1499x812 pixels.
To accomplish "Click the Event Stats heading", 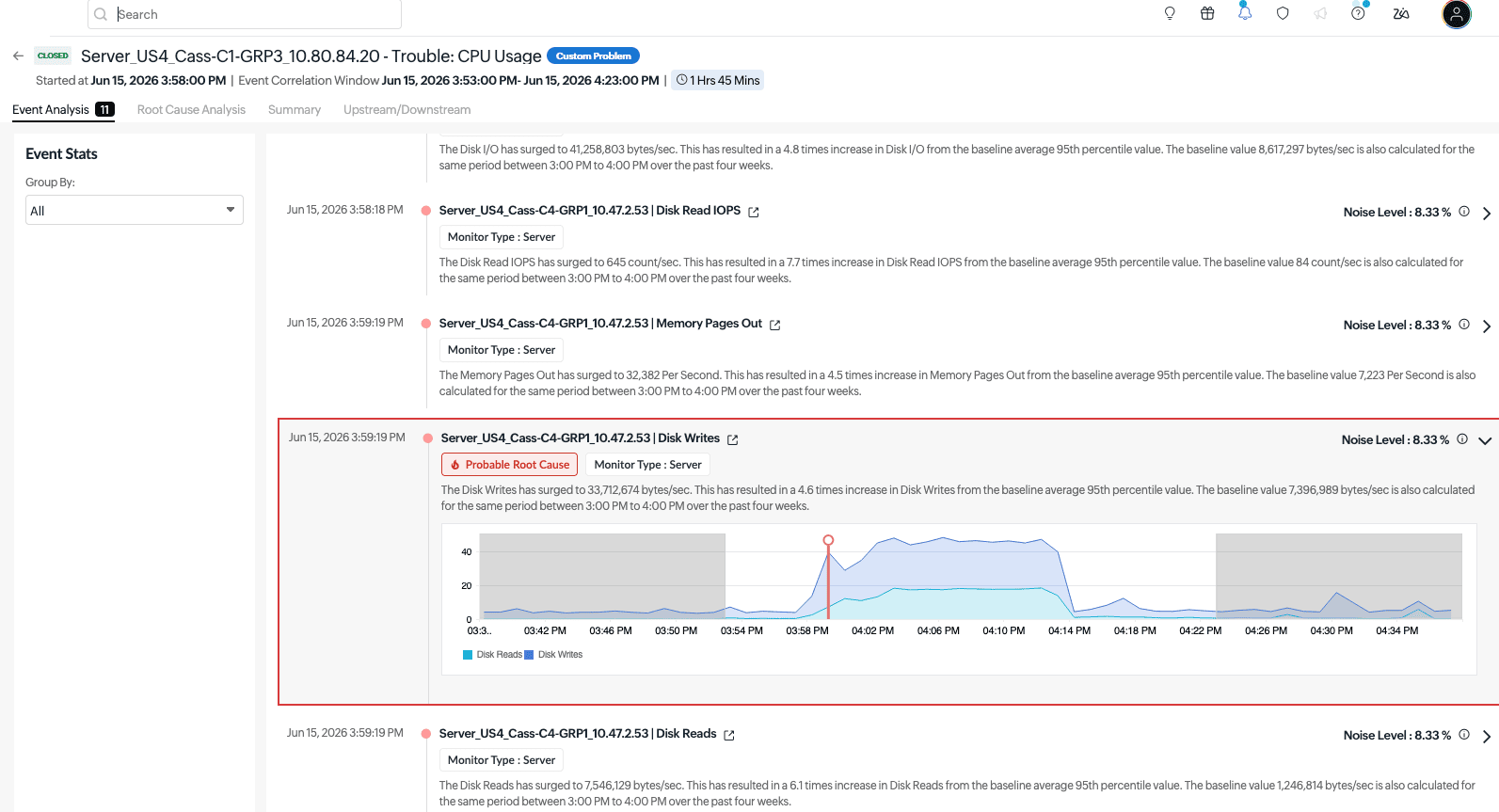I will pyautogui.click(x=61, y=153).
